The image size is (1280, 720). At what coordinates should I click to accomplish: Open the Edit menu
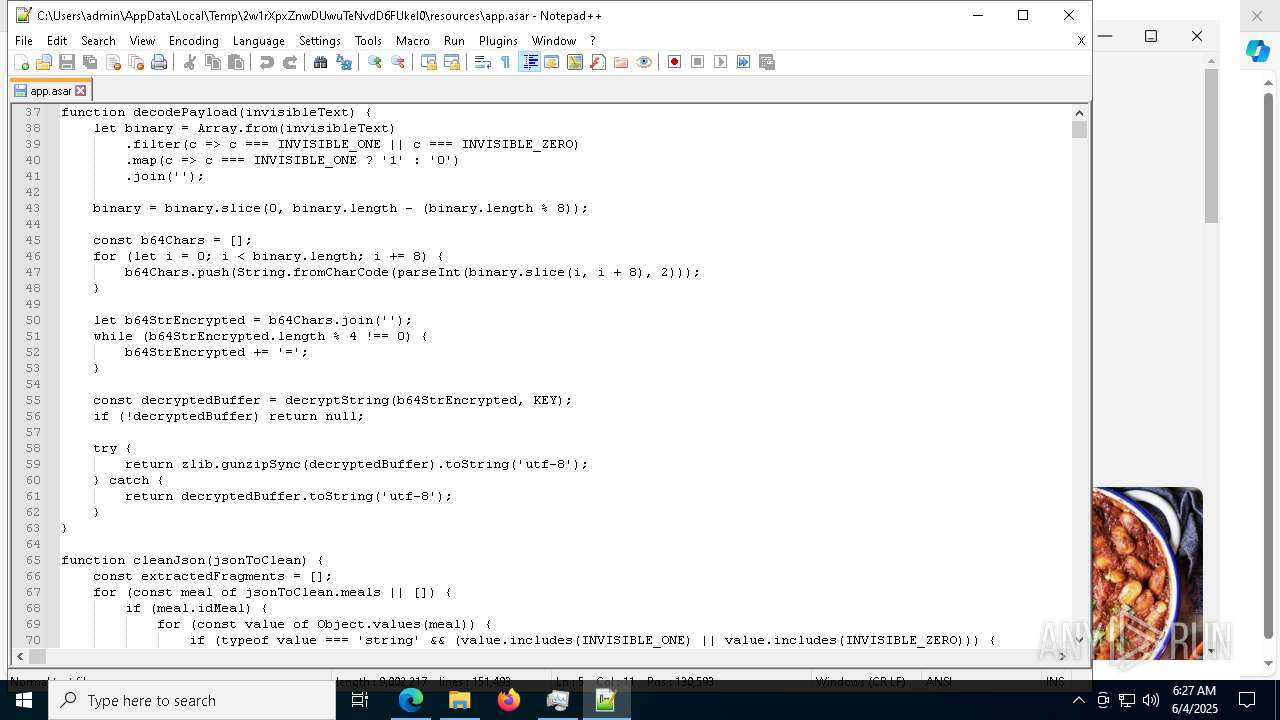pos(57,41)
